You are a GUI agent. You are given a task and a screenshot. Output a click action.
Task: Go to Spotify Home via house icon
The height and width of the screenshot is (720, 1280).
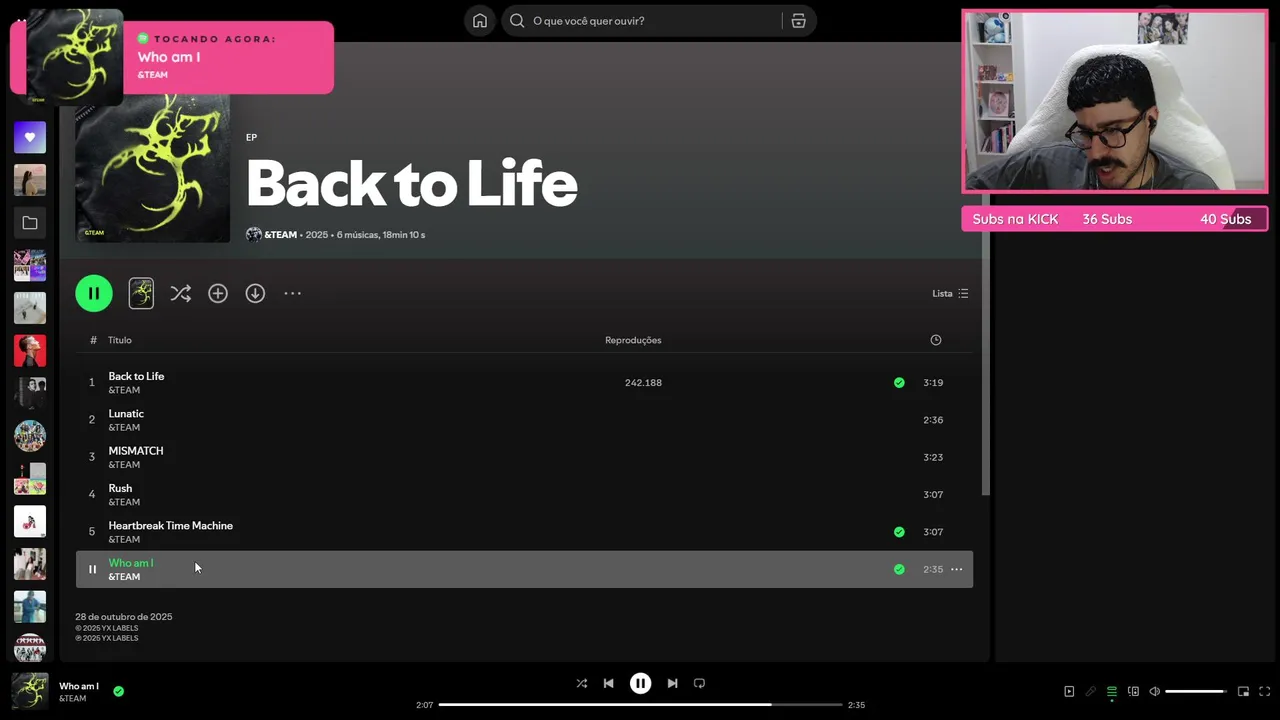[480, 21]
